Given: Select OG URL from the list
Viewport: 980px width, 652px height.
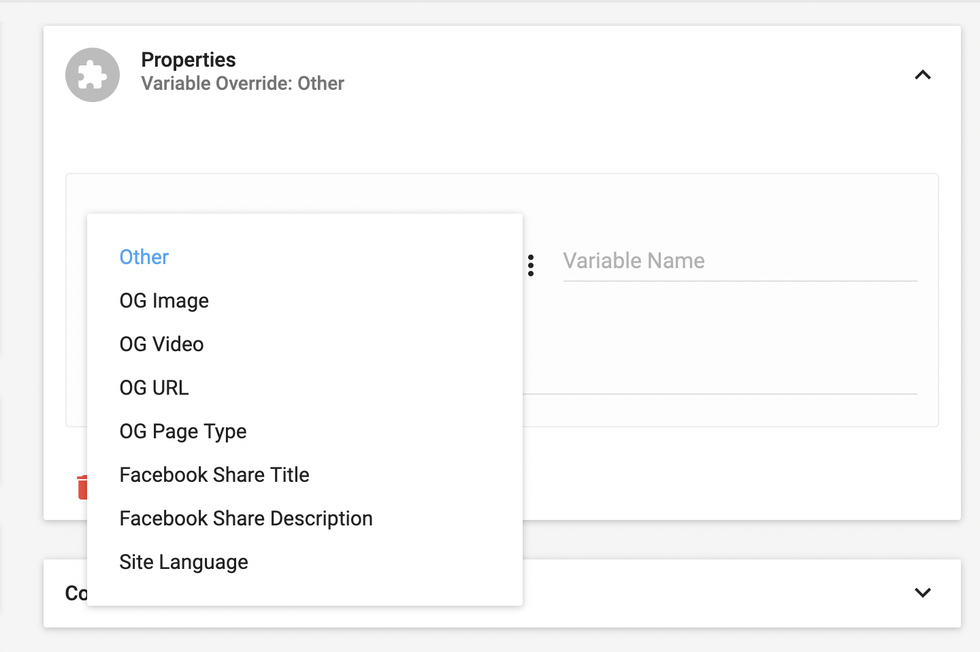Looking at the screenshot, I should point(154,388).
